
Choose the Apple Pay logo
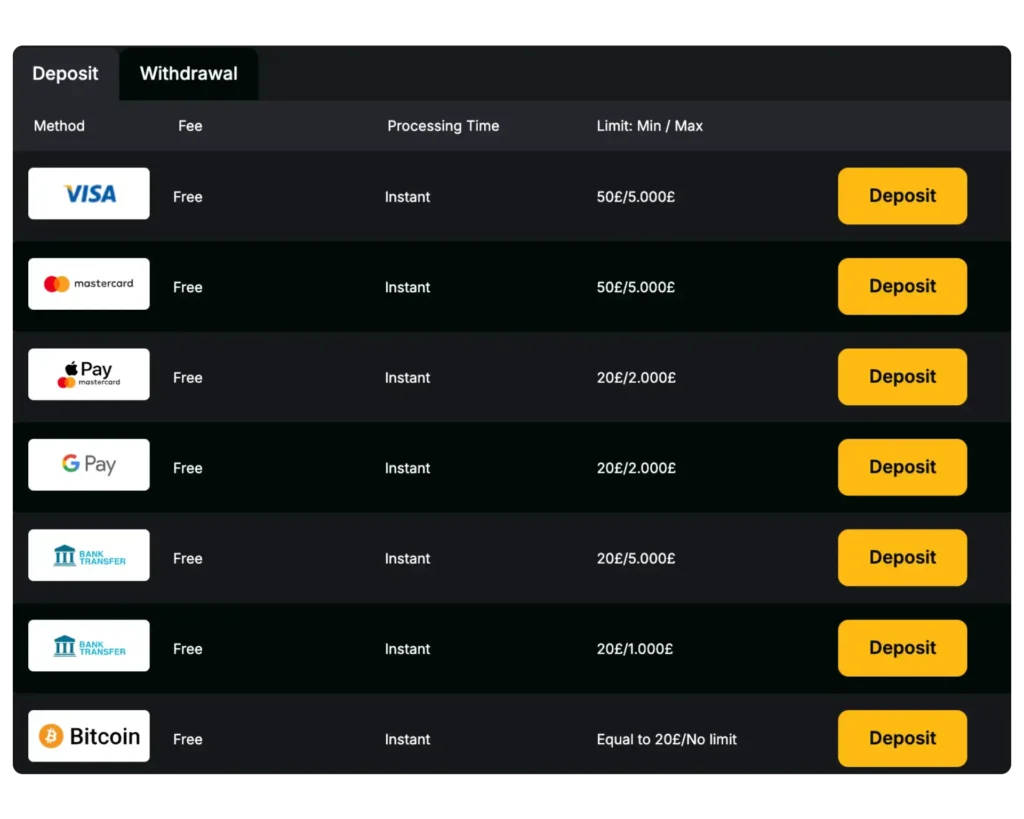click(88, 374)
